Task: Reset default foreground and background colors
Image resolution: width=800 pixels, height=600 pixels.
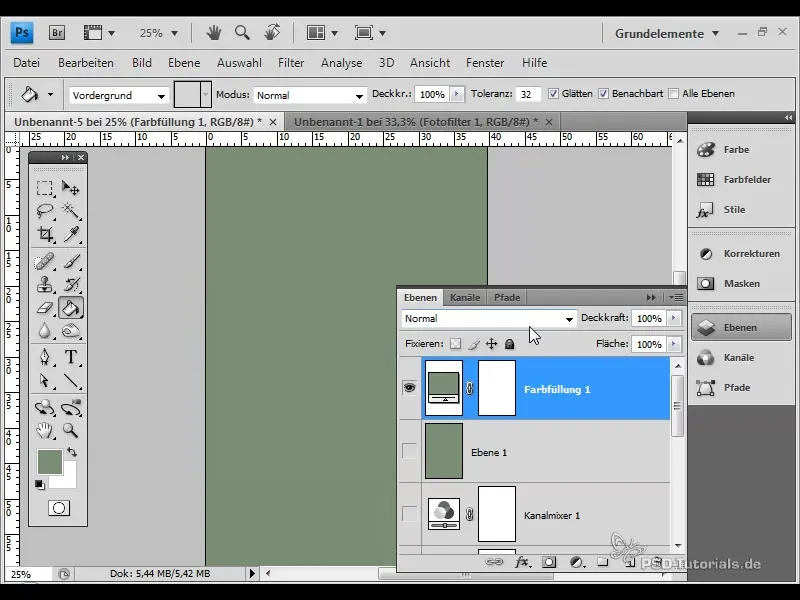Action: pos(39,484)
